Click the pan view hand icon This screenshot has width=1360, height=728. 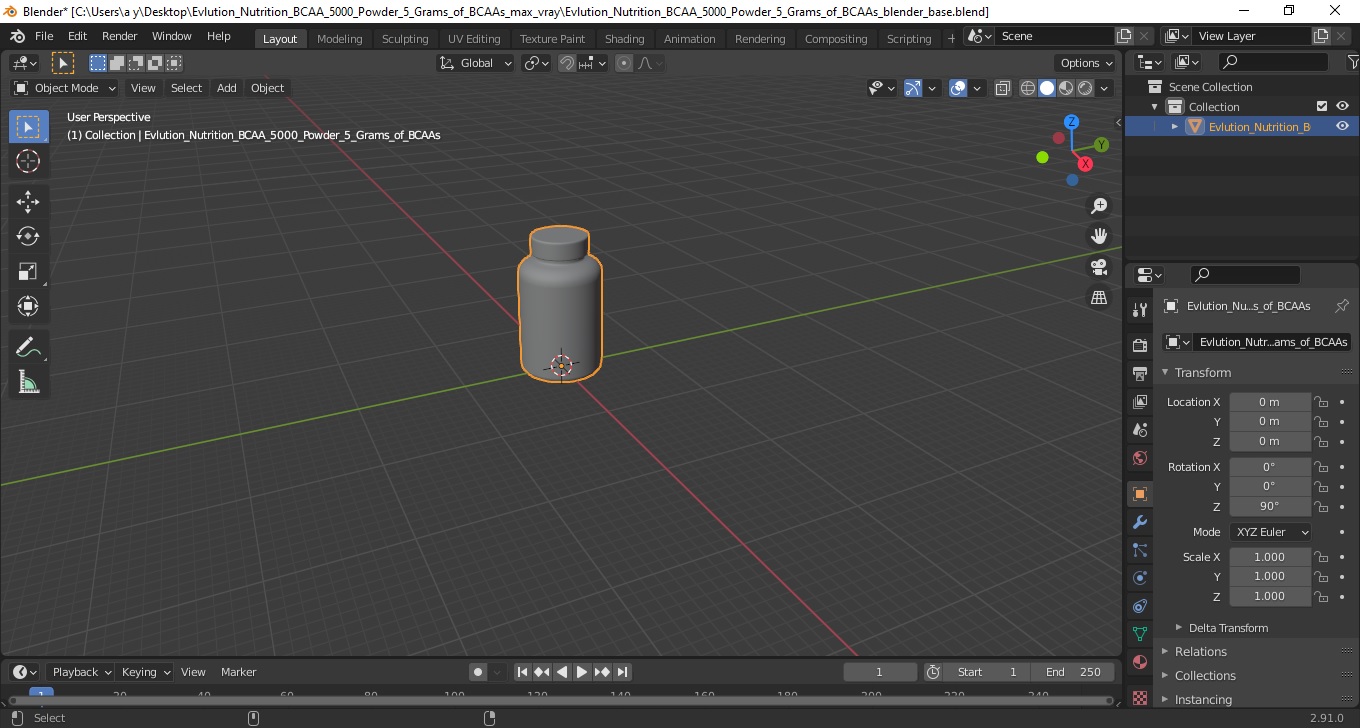1099,236
